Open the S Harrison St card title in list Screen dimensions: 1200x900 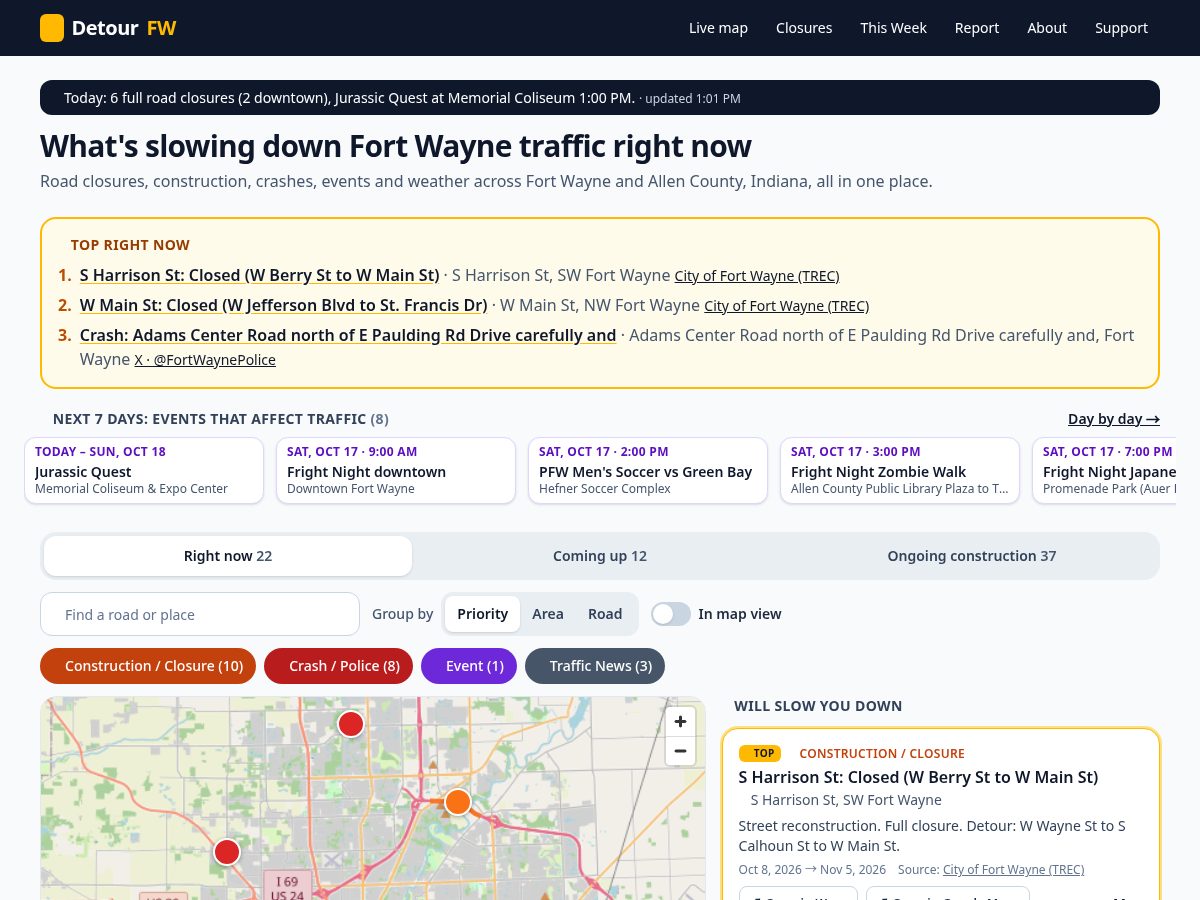(x=918, y=777)
